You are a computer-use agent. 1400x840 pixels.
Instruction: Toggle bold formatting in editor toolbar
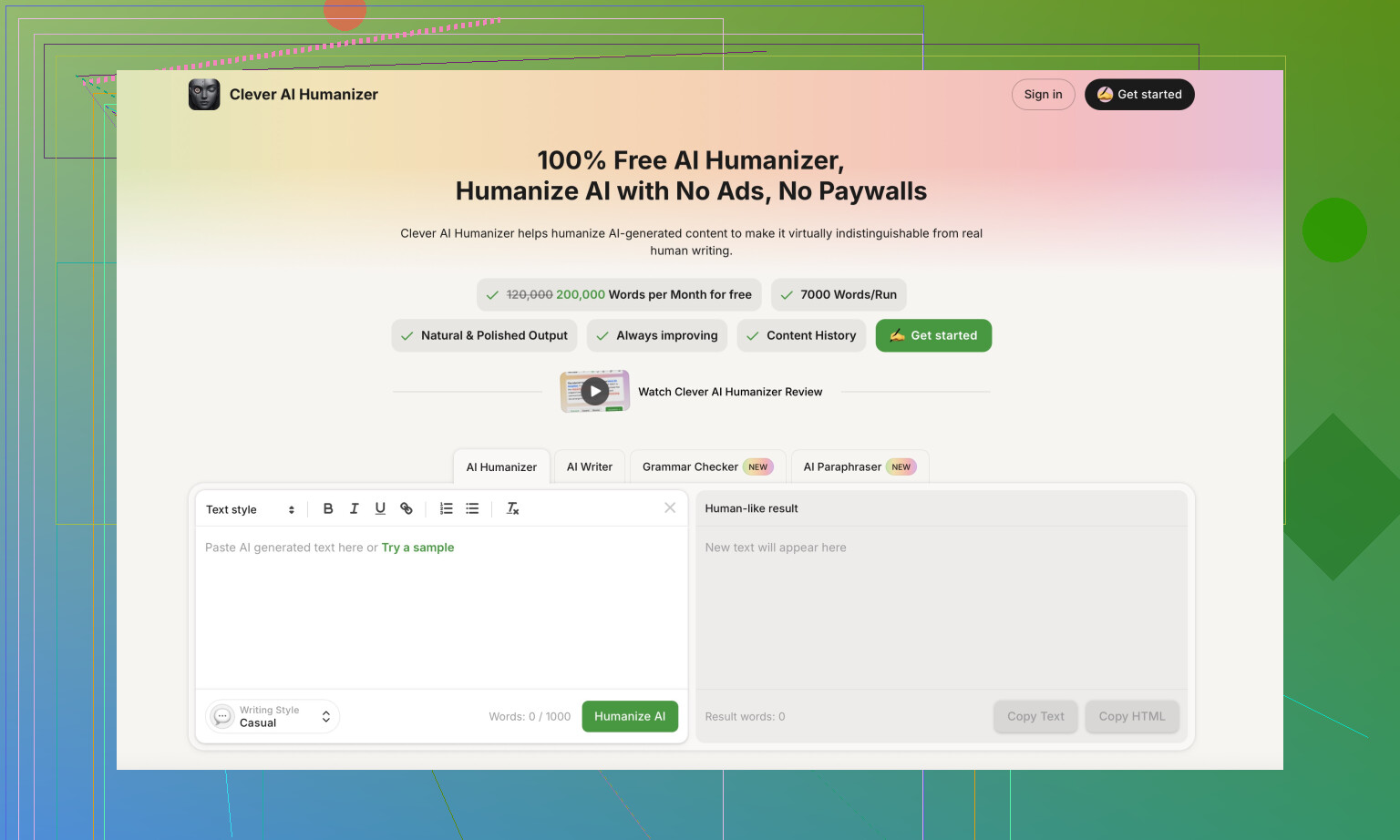click(x=328, y=509)
